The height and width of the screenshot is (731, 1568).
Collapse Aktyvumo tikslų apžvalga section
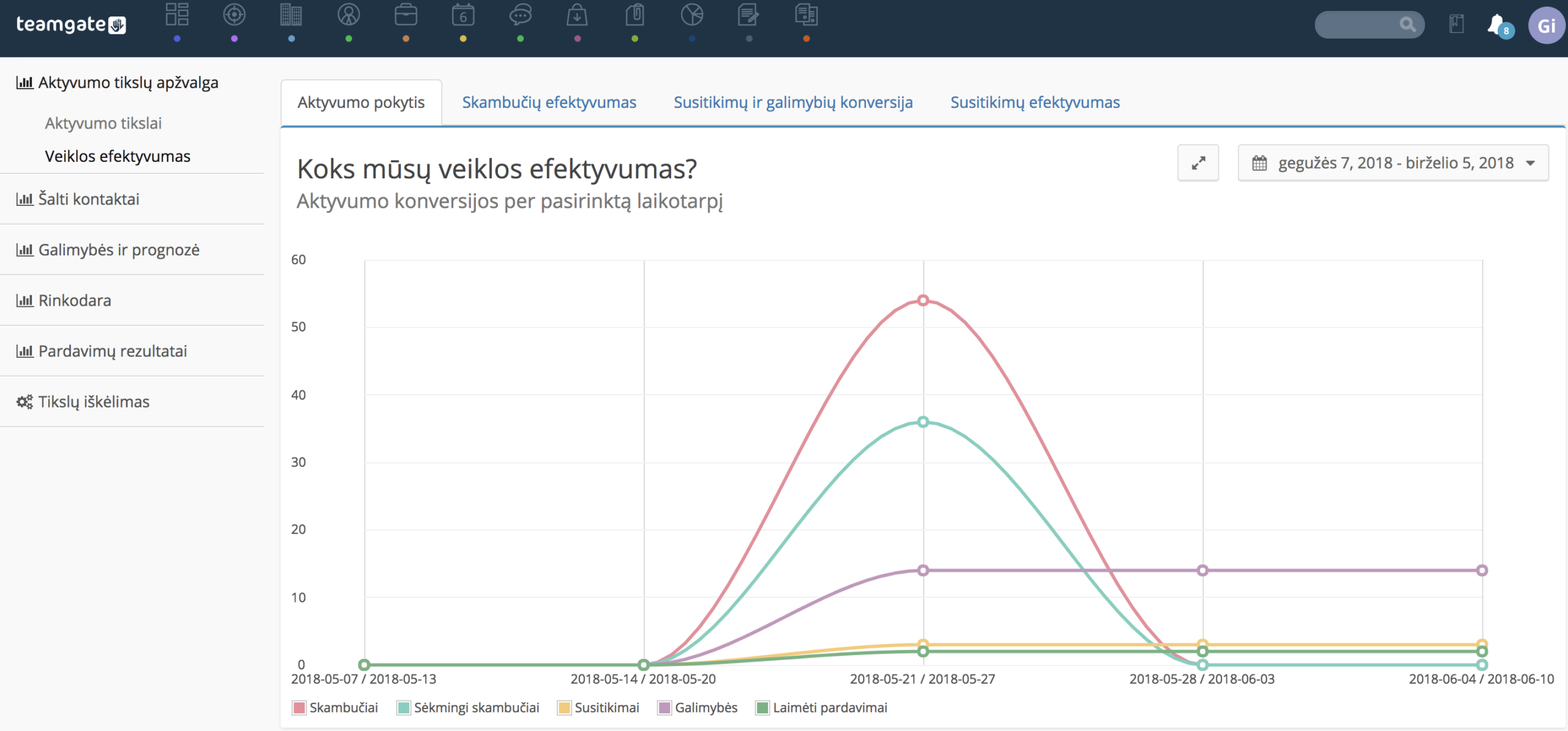[x=118, y=83]
